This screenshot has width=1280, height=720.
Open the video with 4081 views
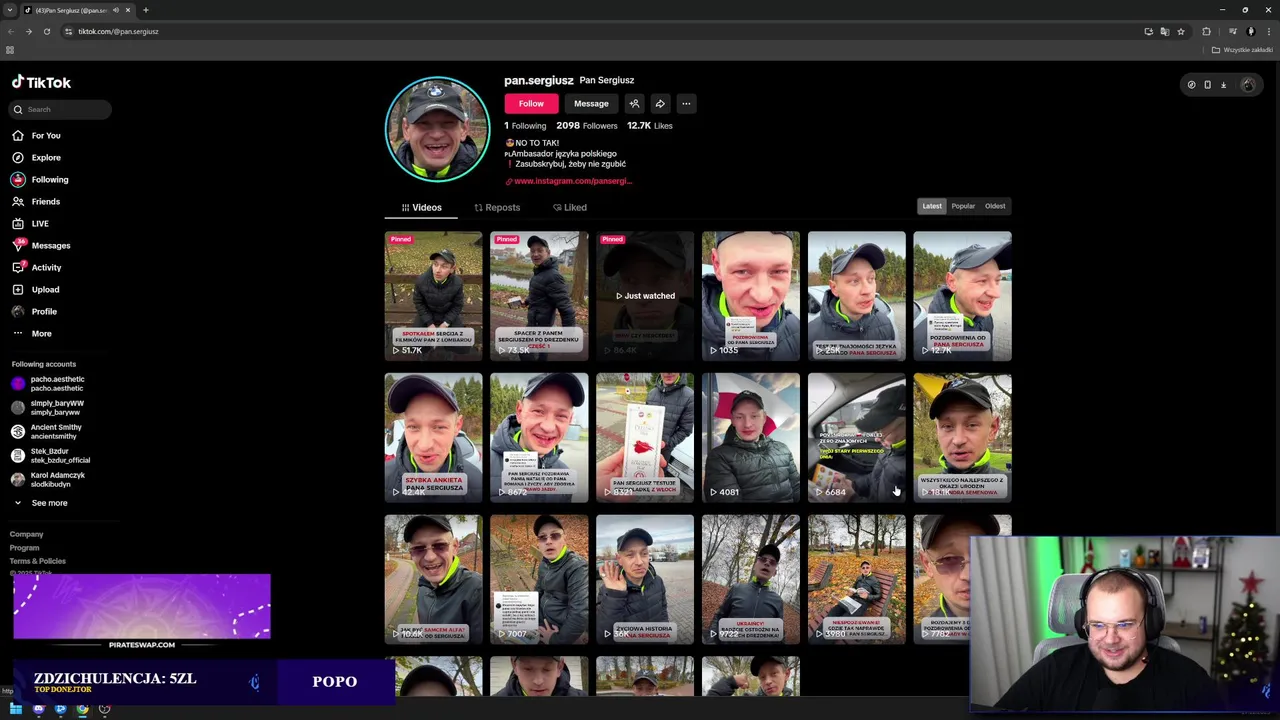pyautogui.click(x=751, y=438)
